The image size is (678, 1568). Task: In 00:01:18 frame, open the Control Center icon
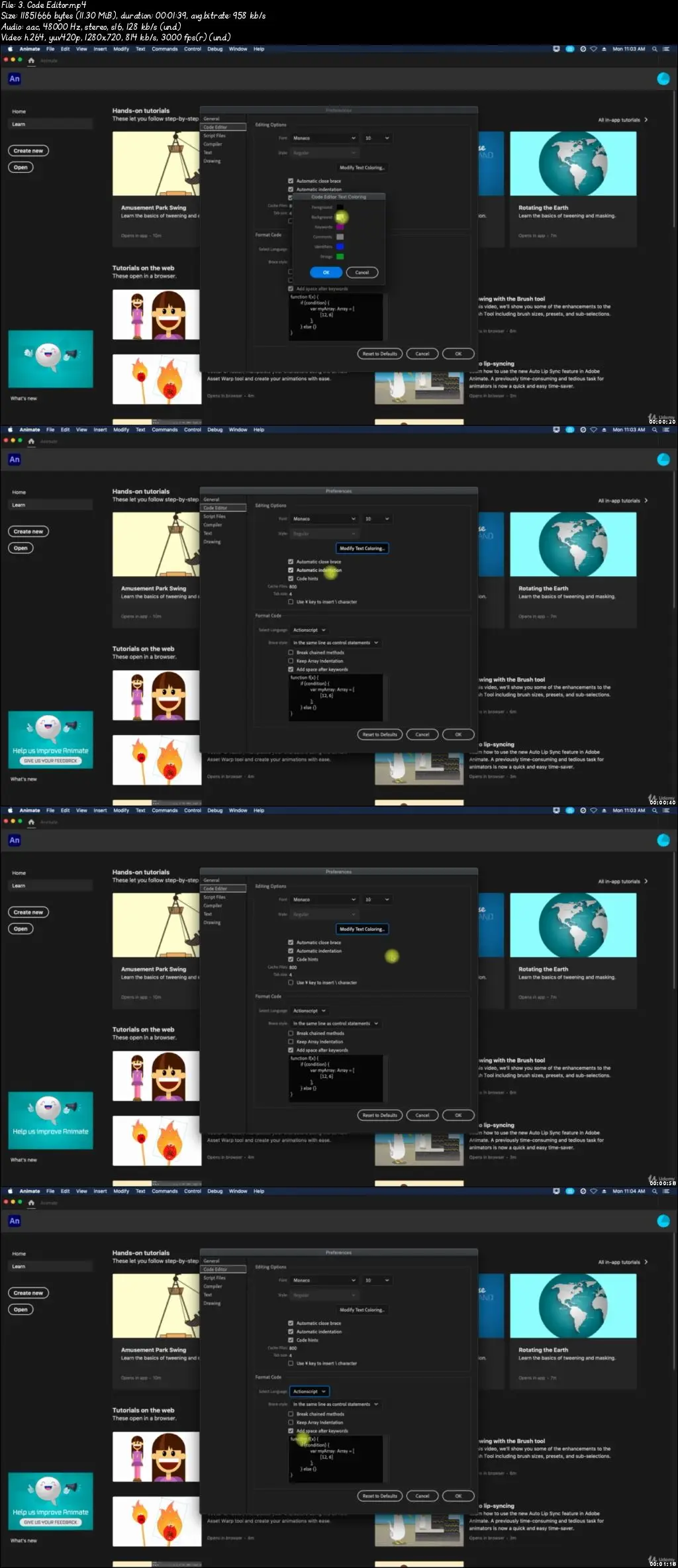(665, 1191)
